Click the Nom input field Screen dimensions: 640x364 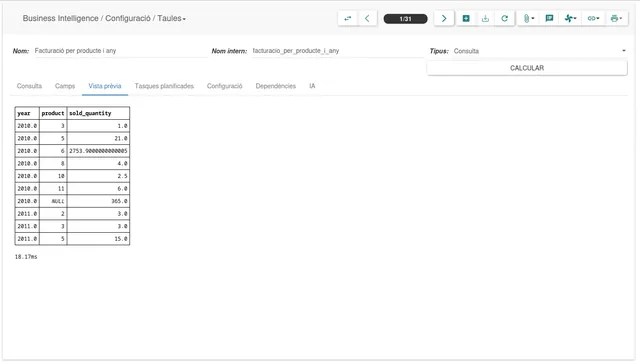coord(121,51)
